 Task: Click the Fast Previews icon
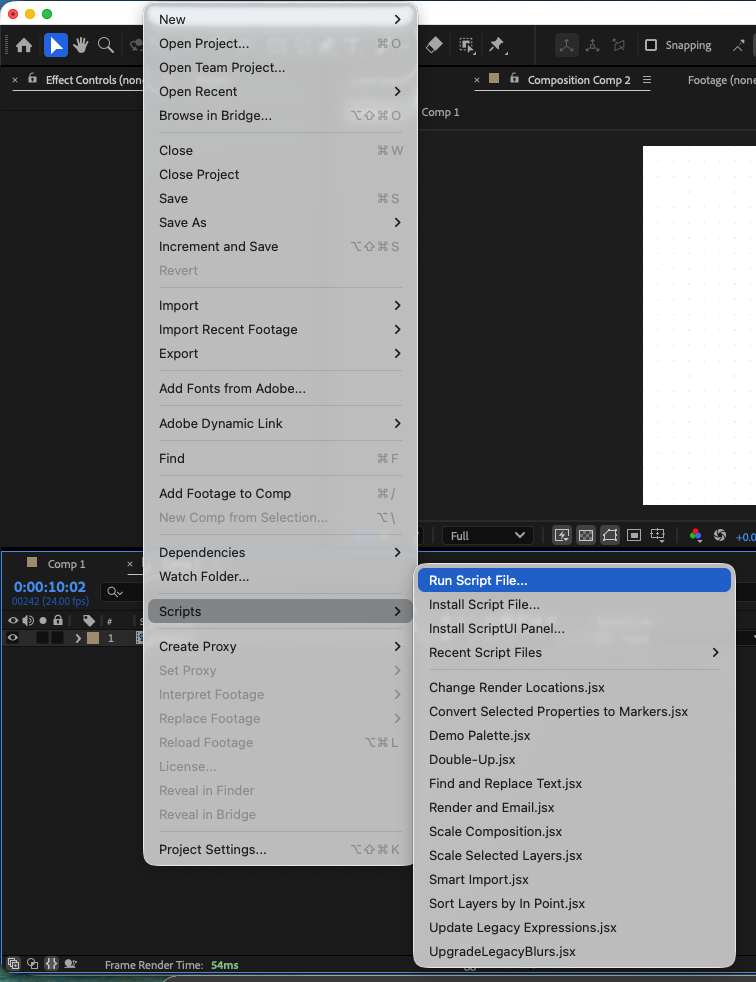[x=562, y=535]
